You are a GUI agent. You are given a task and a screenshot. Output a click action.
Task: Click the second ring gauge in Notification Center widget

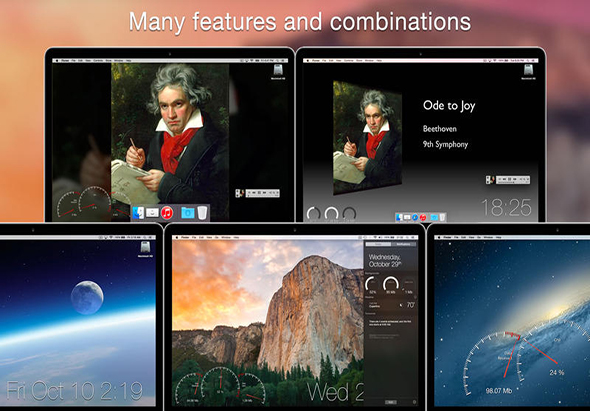coord(391,285)
